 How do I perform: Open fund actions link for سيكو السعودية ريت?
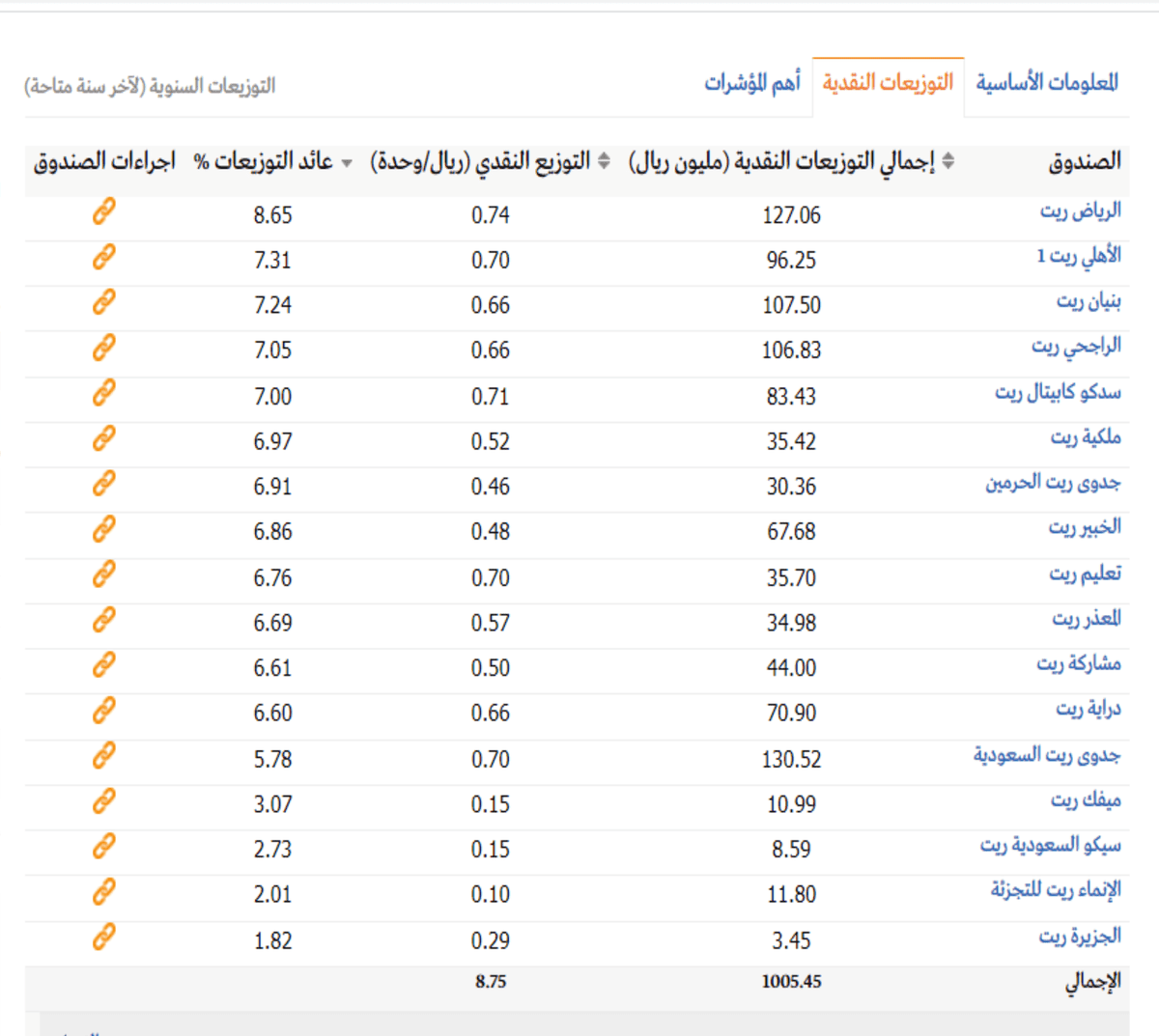[x=104, y=847]
